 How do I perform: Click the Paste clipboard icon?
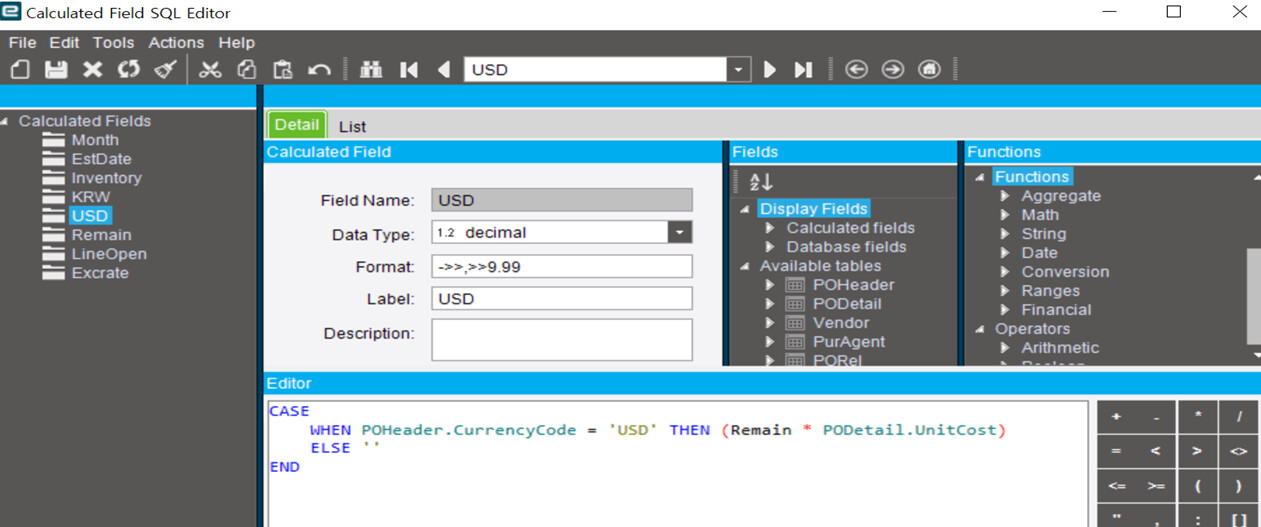(283, 70)
